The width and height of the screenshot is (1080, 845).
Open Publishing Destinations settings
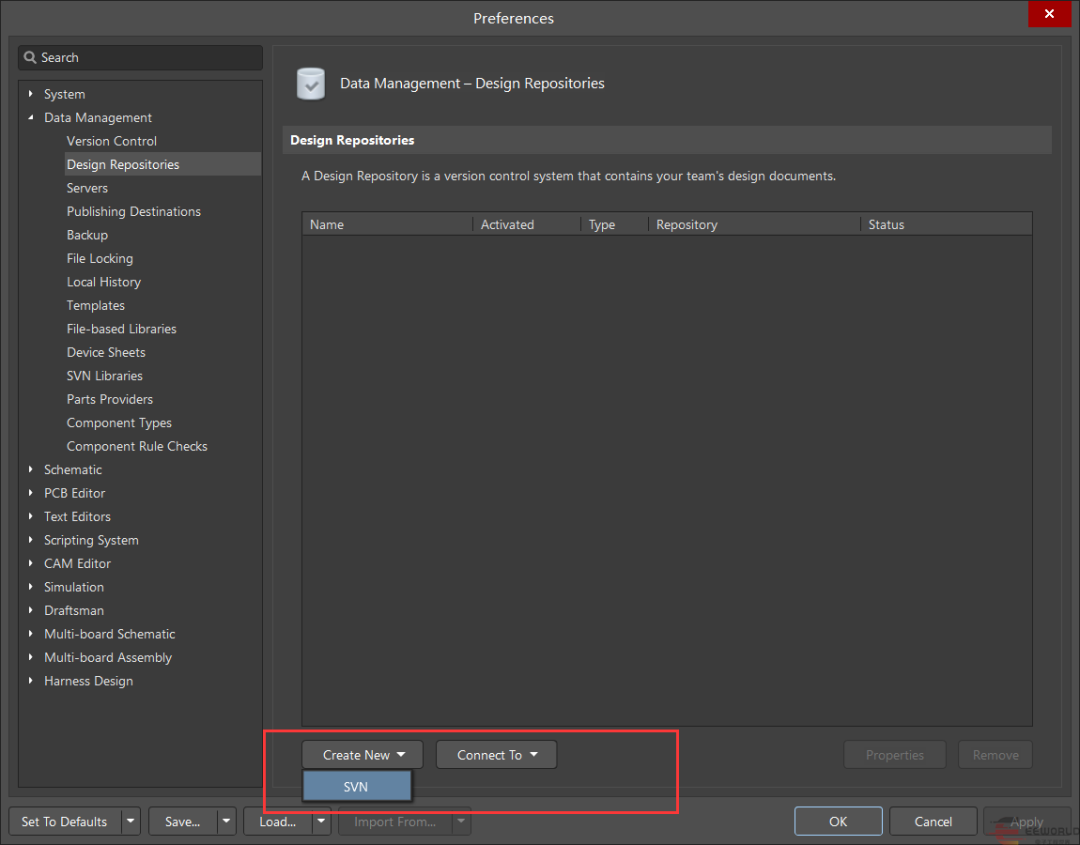(134, 211)
